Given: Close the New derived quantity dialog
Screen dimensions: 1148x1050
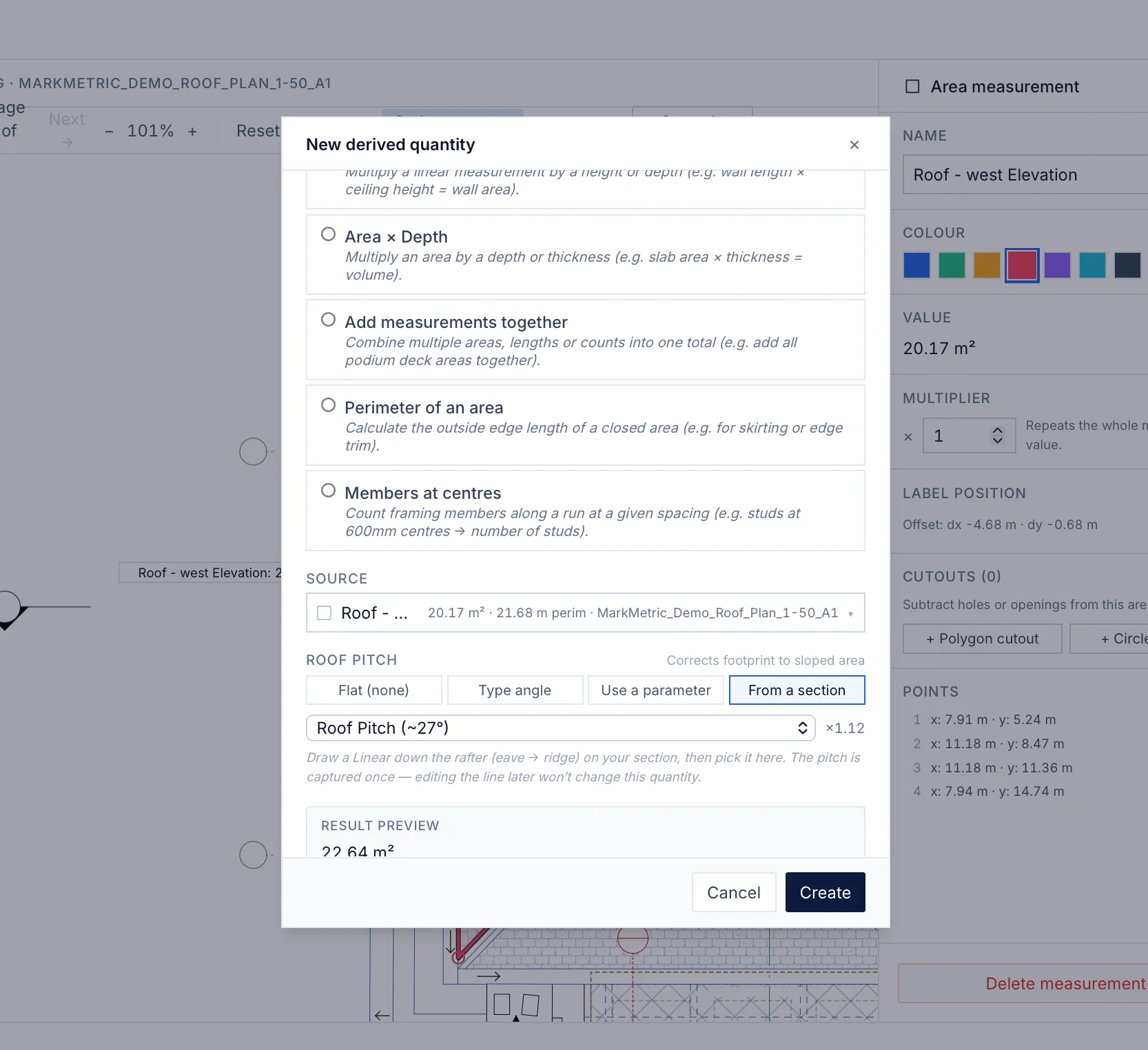Looking at the screenshot, I should [x=854, y=145].
